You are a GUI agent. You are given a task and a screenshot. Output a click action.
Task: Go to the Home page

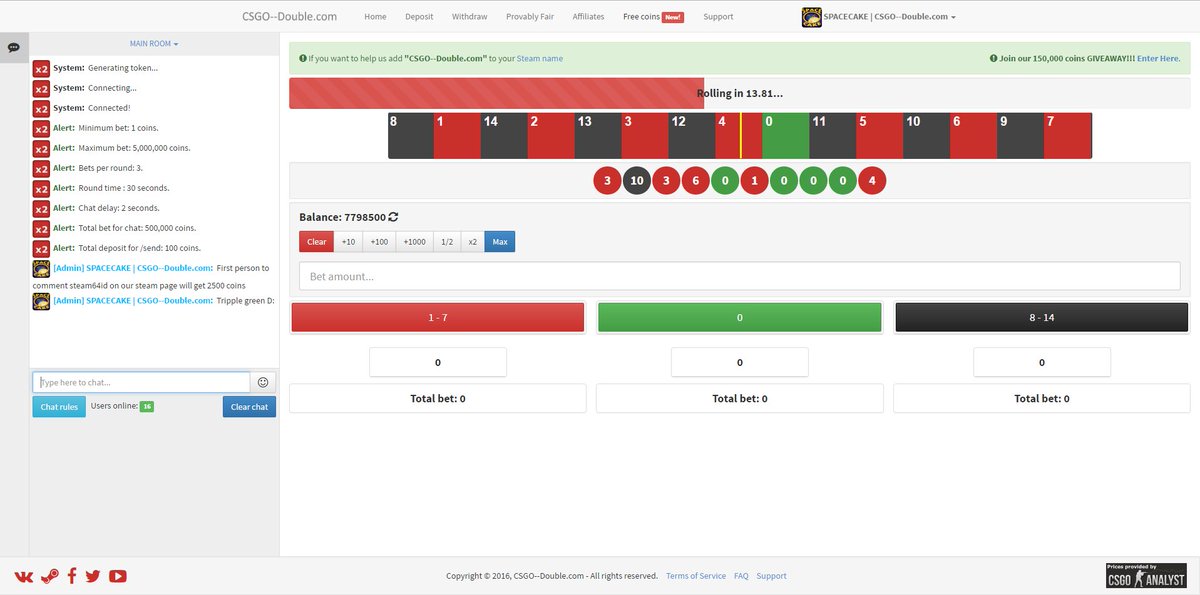pos(375,17)
